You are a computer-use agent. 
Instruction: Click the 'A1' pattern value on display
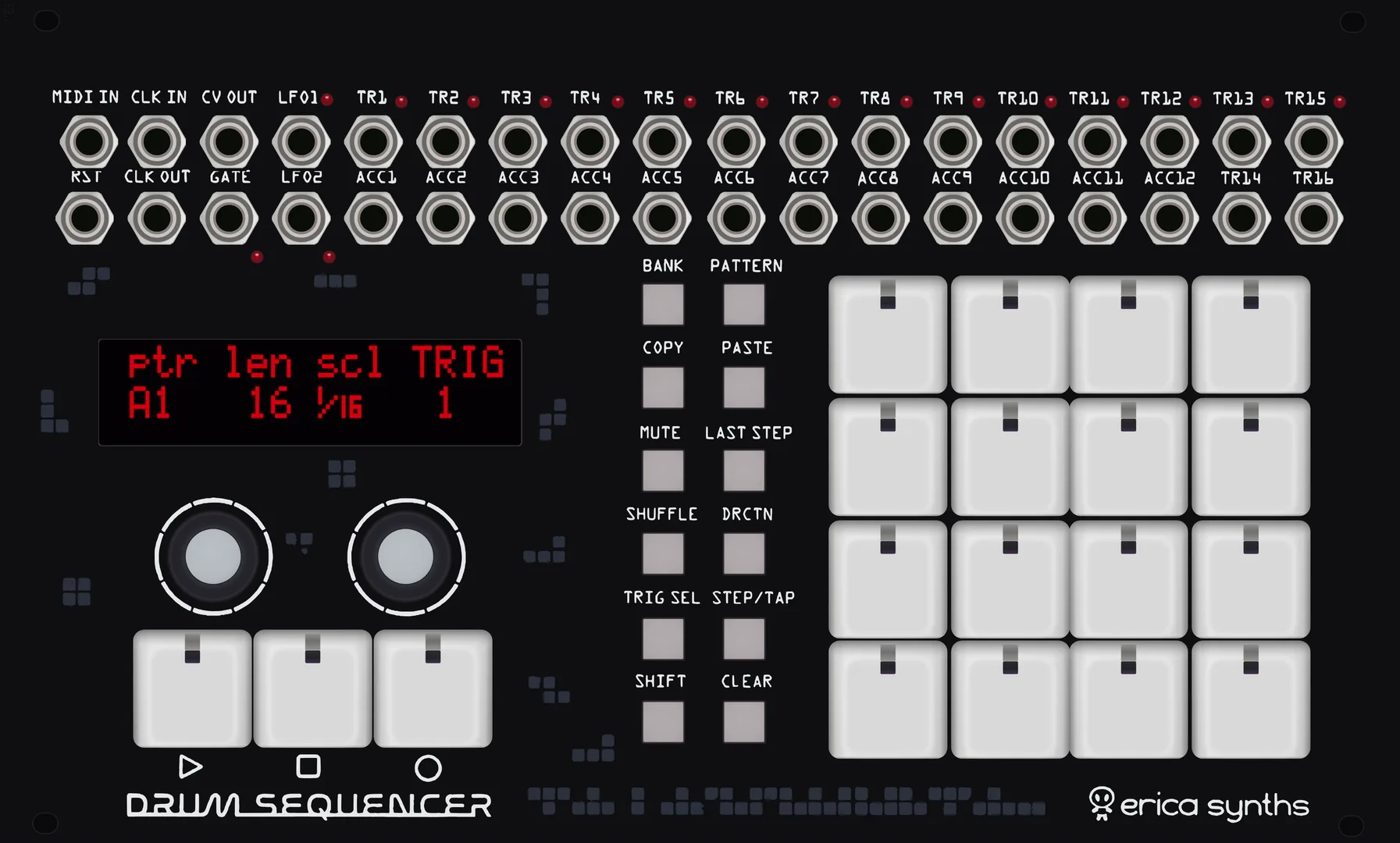150,404
